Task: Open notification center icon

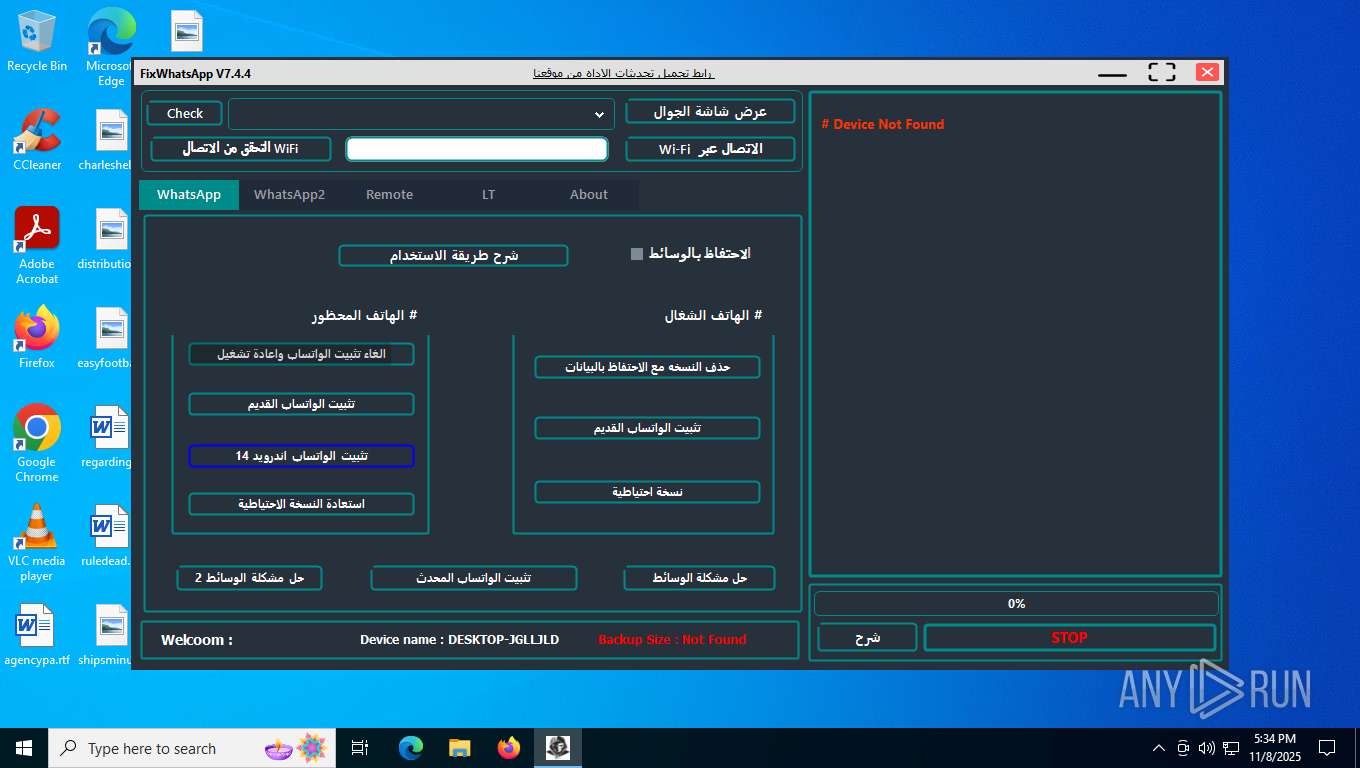Action: [x=1327, y=748]
